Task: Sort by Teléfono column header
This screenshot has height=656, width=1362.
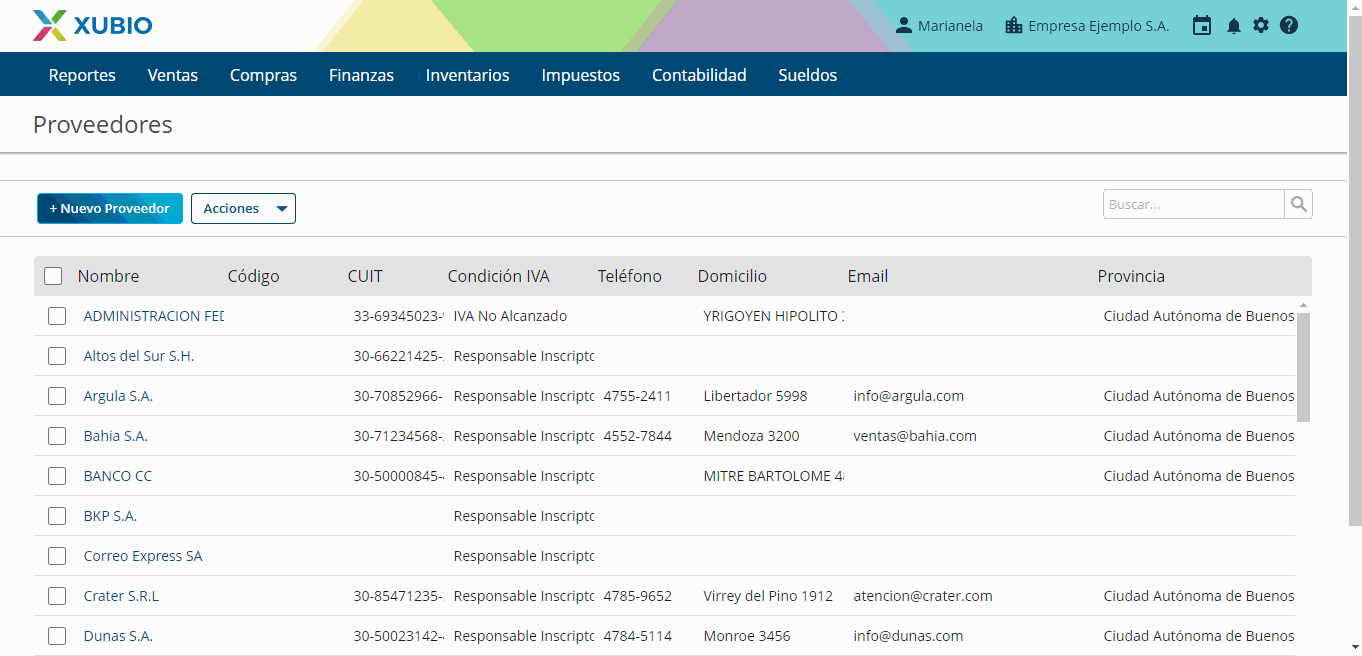Action: coord(630,276)
